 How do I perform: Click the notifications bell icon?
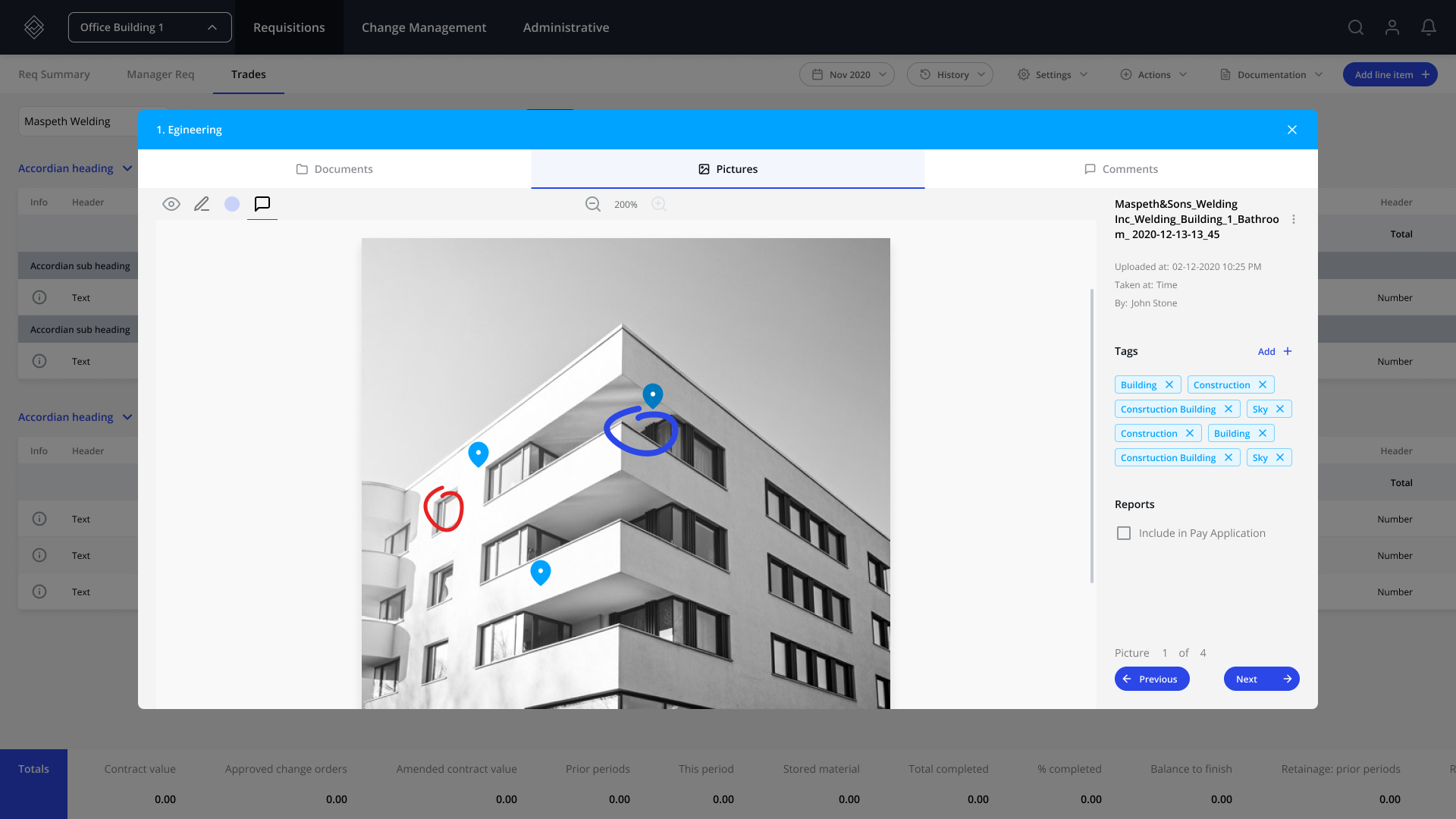pyautogui.click(x=1428, y=27)
